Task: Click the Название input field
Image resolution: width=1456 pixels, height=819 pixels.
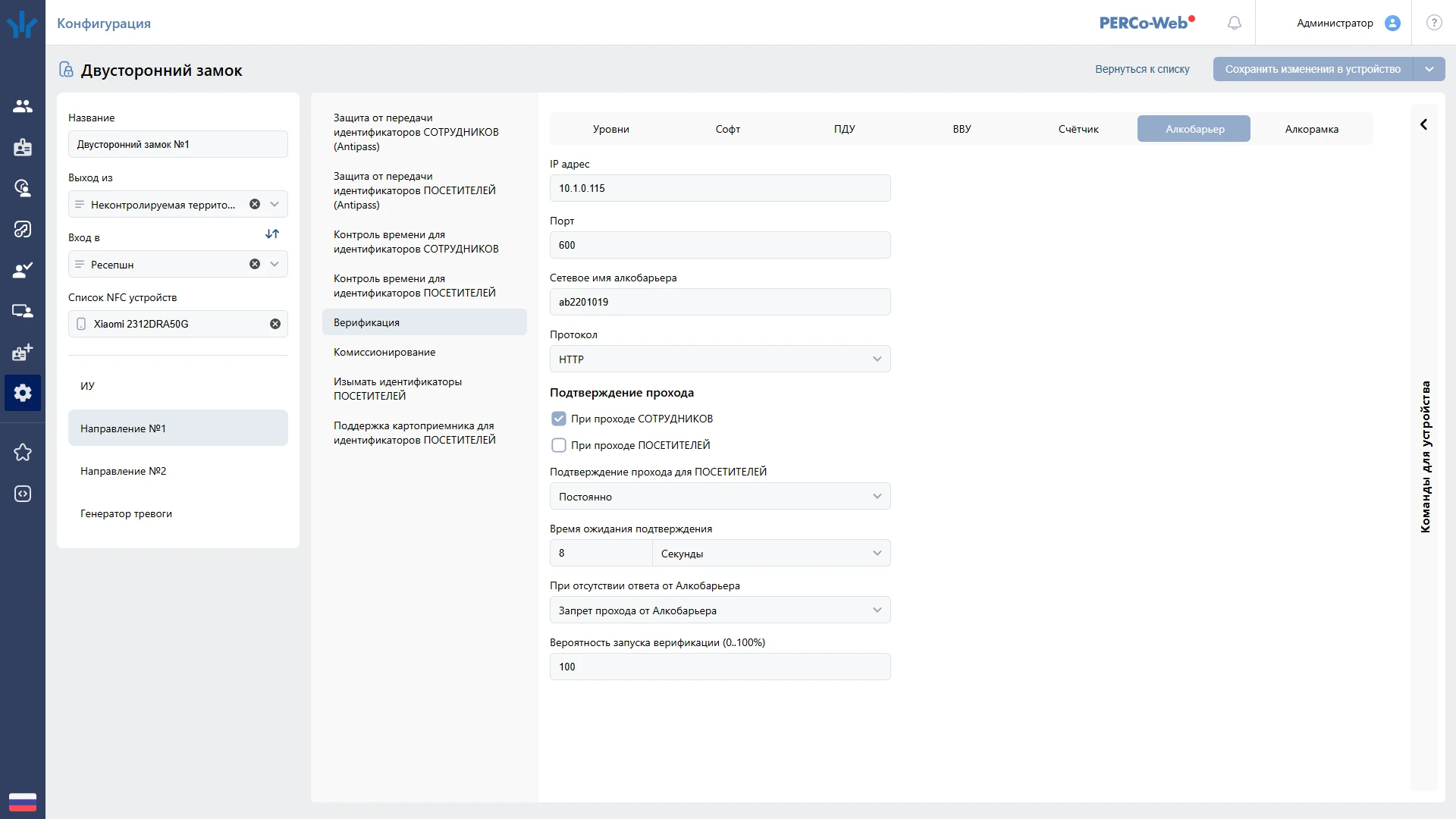Action: pyautogui.click(x=178, y=144)
